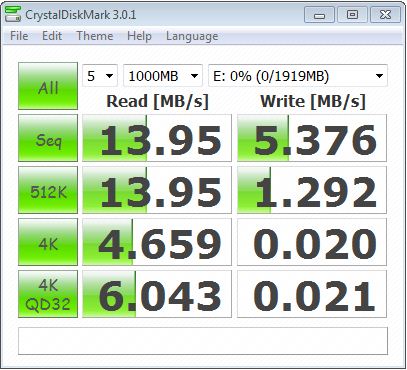Select the 4K write result 0.020

pyautogui.click(x=312, y=242)
